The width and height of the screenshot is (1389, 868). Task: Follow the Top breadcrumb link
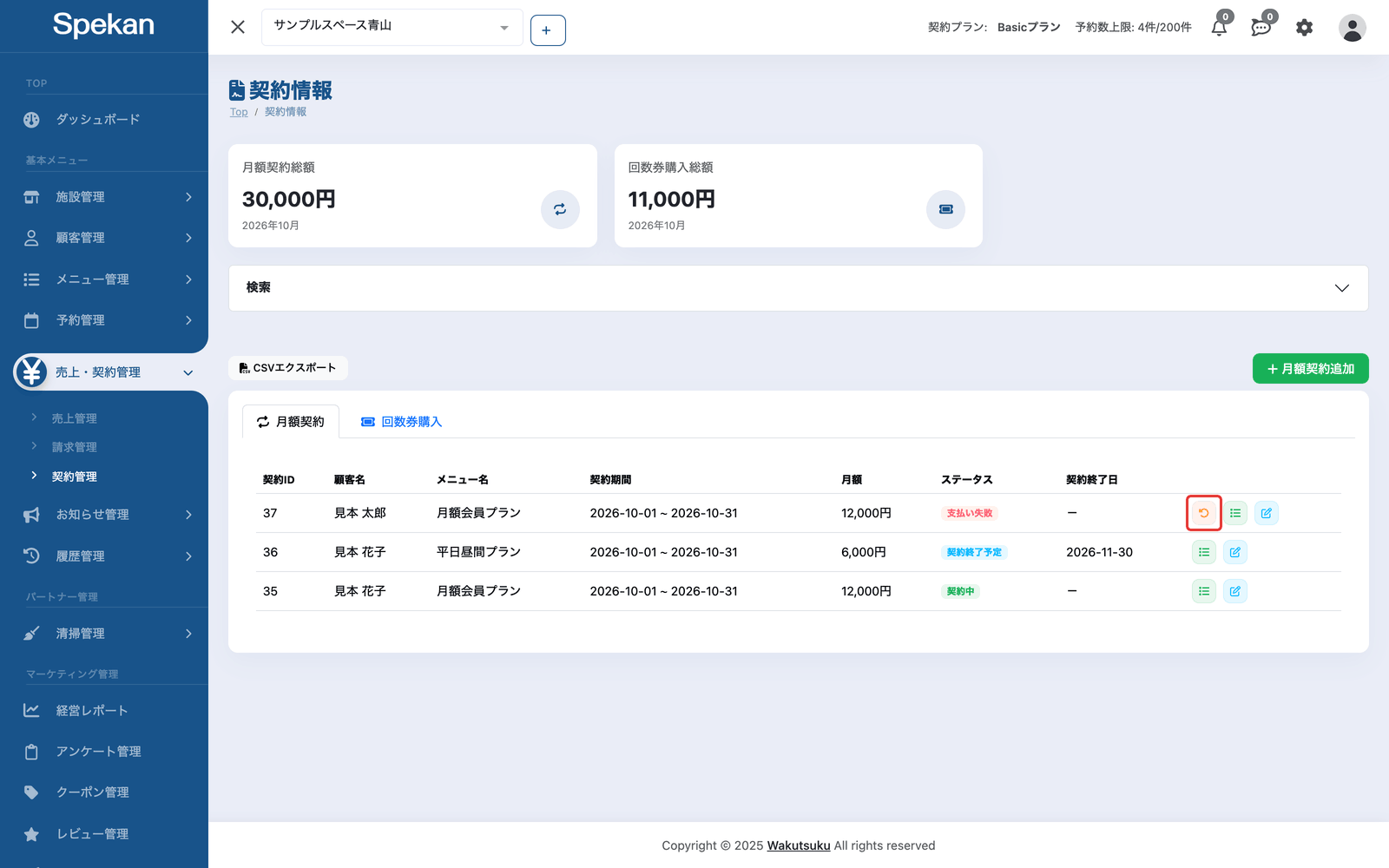[239, 112]
